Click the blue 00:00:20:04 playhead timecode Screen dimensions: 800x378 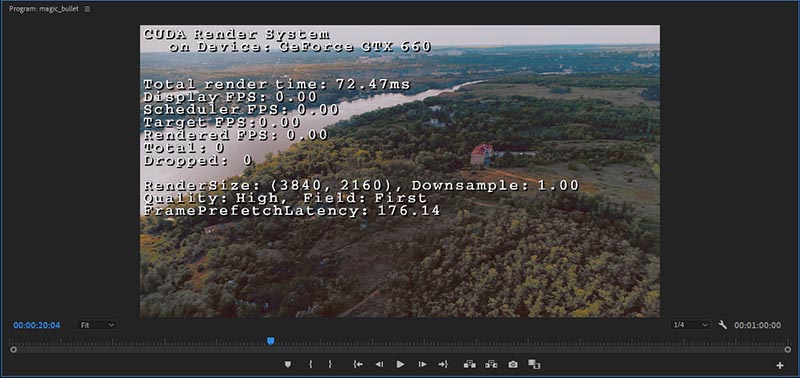pos(37,325)
